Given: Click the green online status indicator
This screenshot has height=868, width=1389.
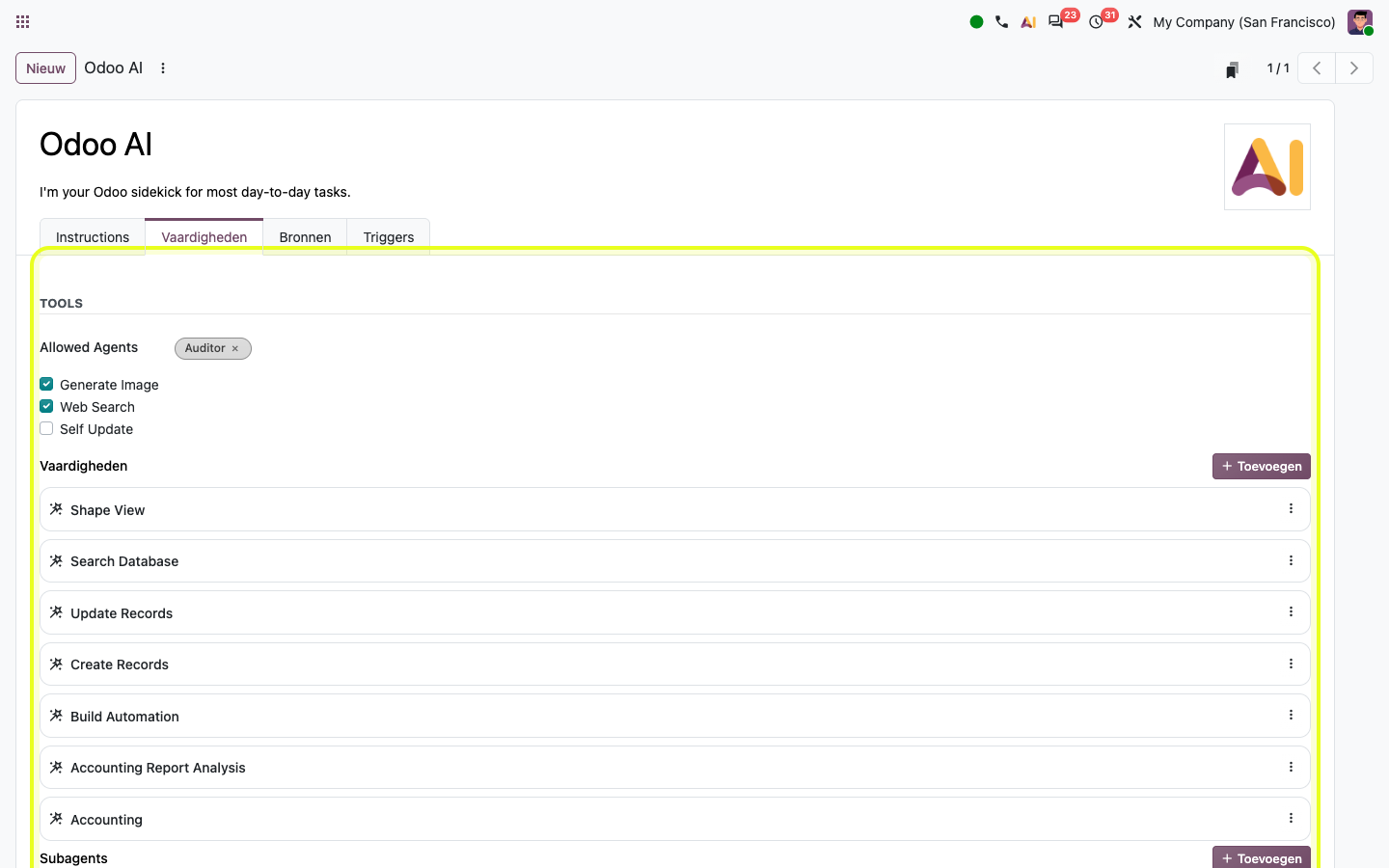Looking at the screenshot, I should coord(976,21).
